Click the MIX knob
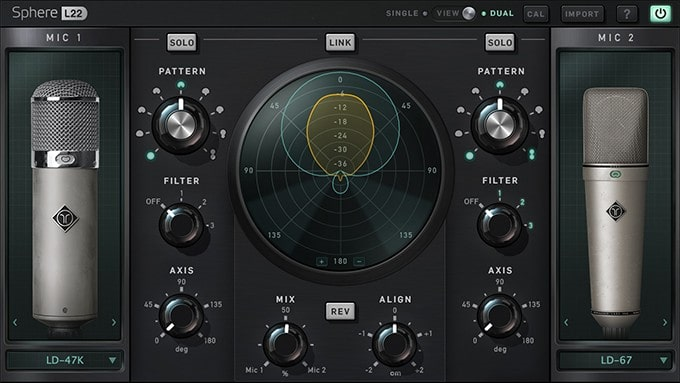 (285, 344)
